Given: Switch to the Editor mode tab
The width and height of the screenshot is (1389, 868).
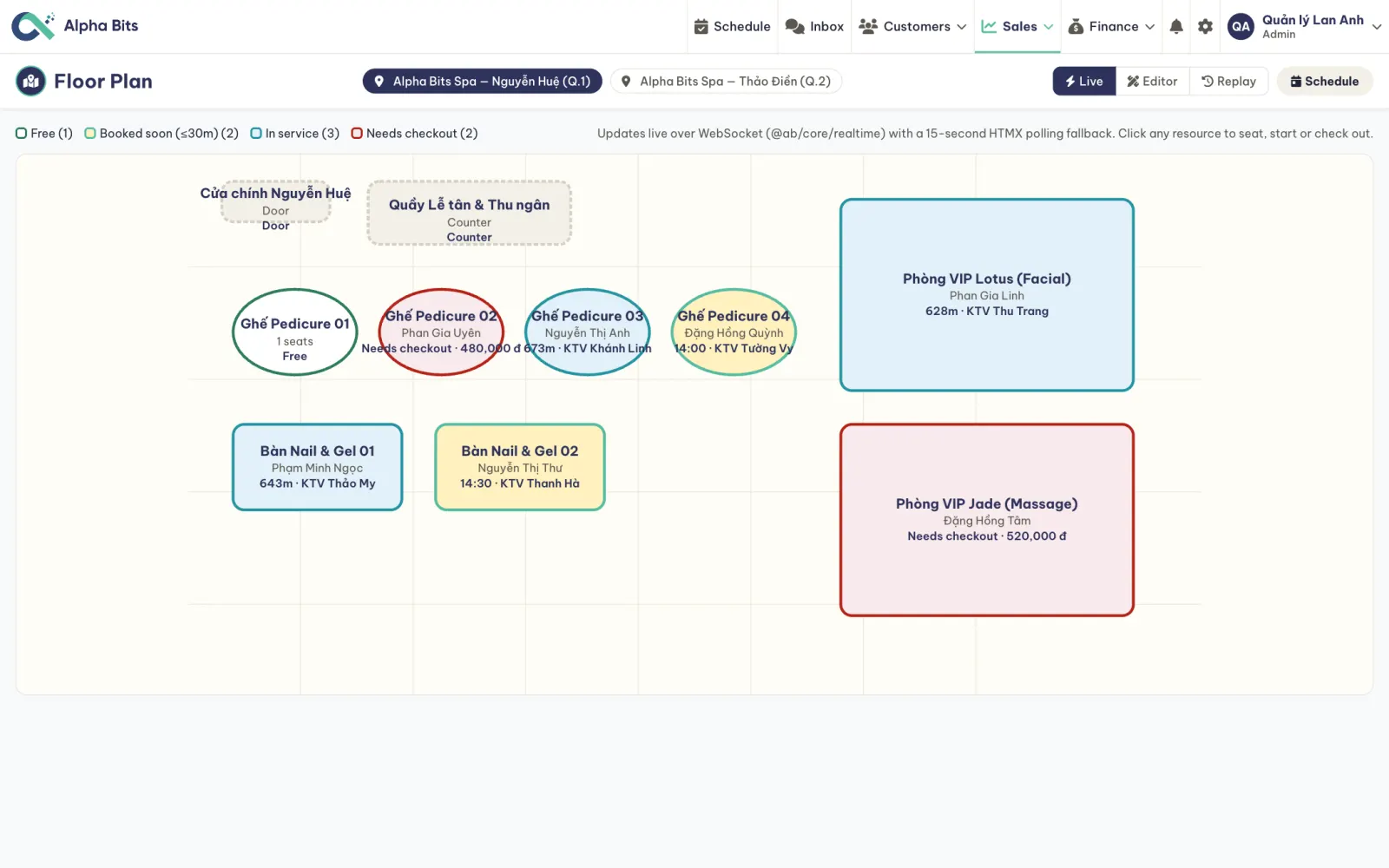Looking at the screenshot, I should (1152, 82).
